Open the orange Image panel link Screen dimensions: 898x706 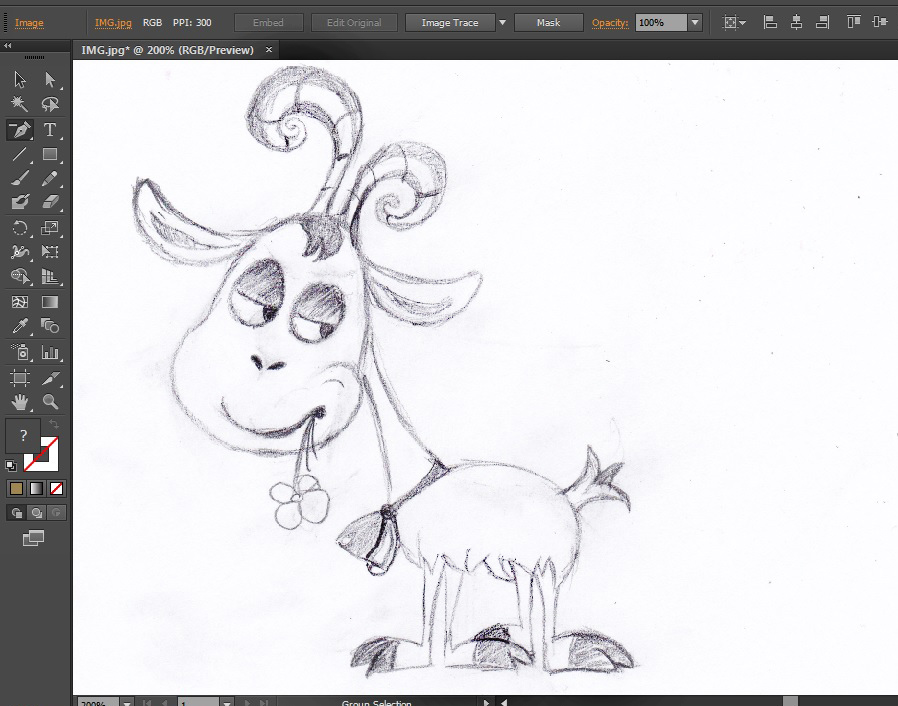29,23
